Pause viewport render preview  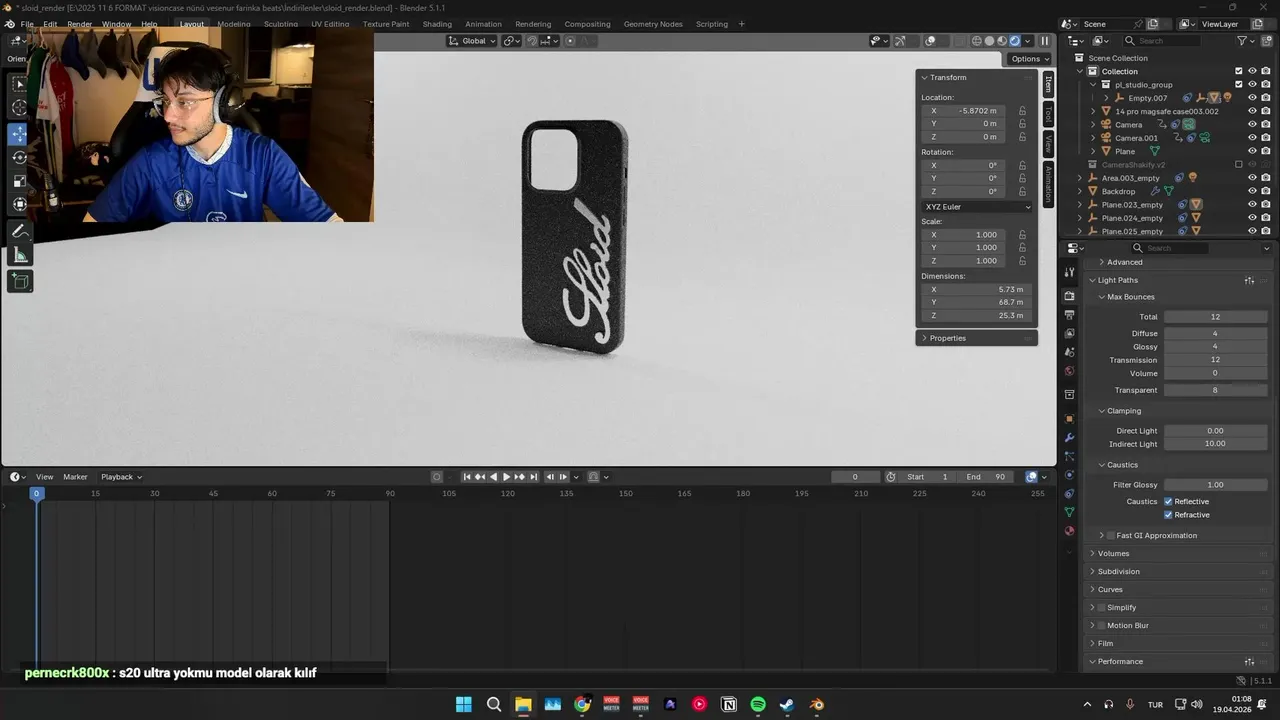(x=1044, y=41)
